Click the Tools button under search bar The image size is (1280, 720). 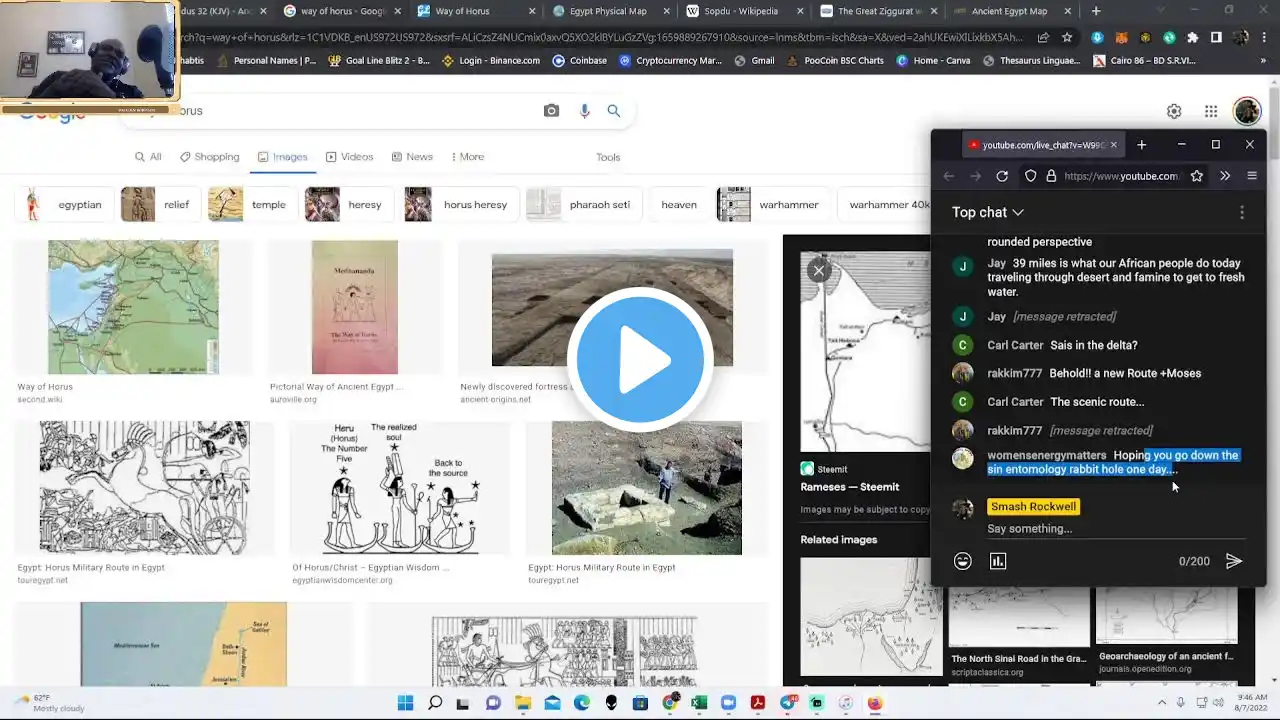[x=608, y=157]
